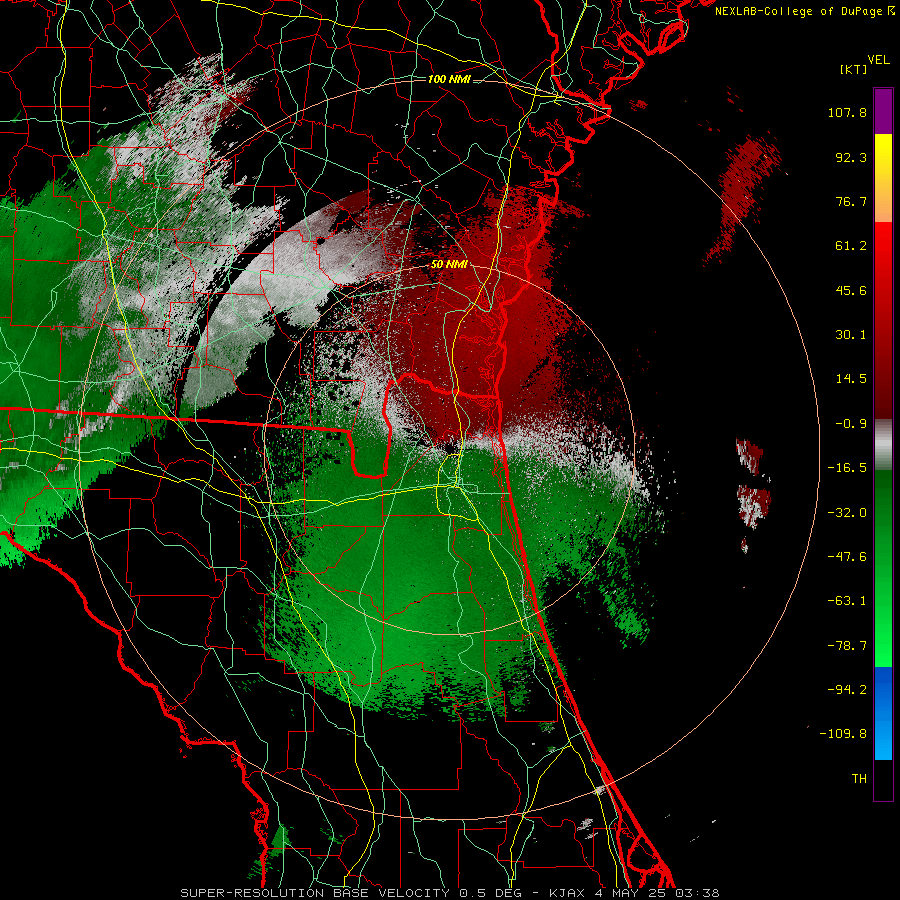Click the -94.2 velocity scale value

pos(847,690)
